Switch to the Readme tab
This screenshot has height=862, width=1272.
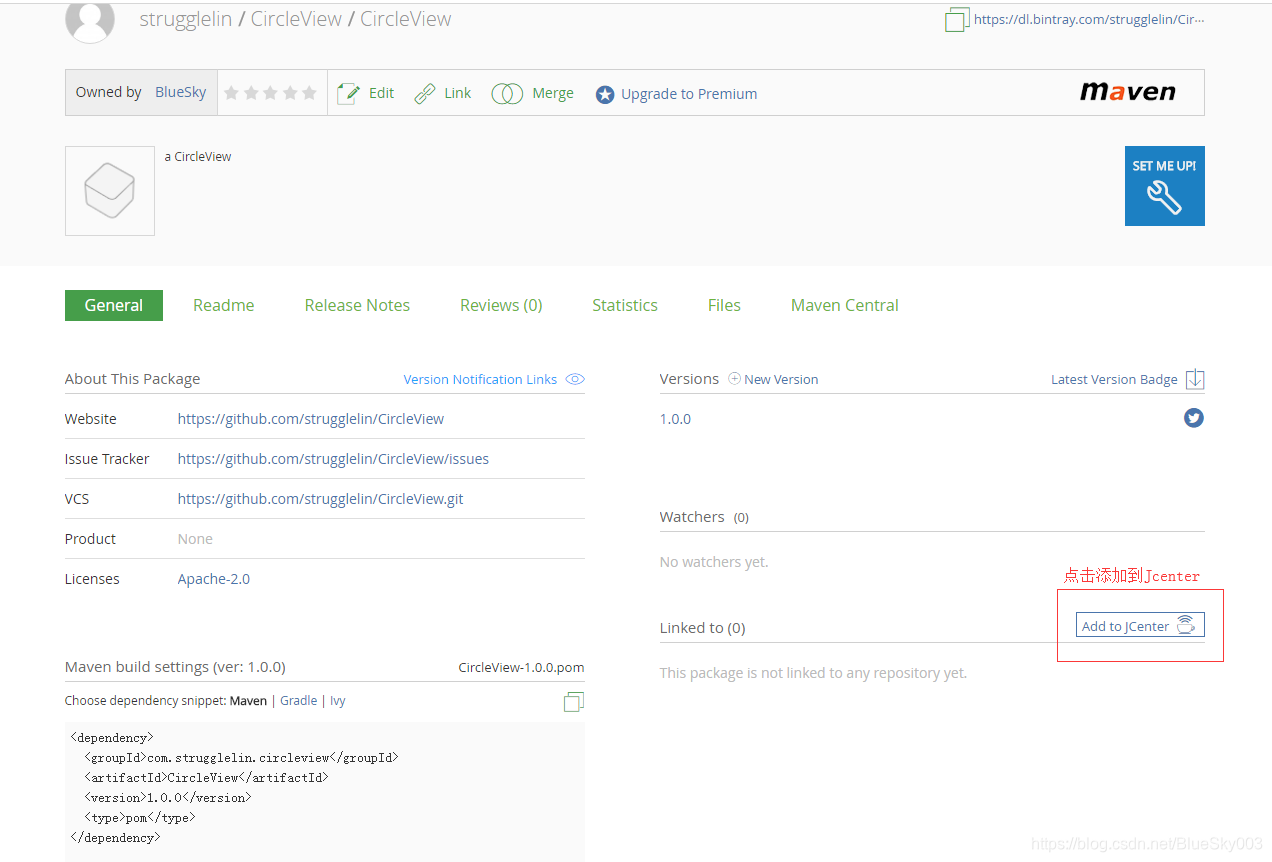[x=224, y=305]
